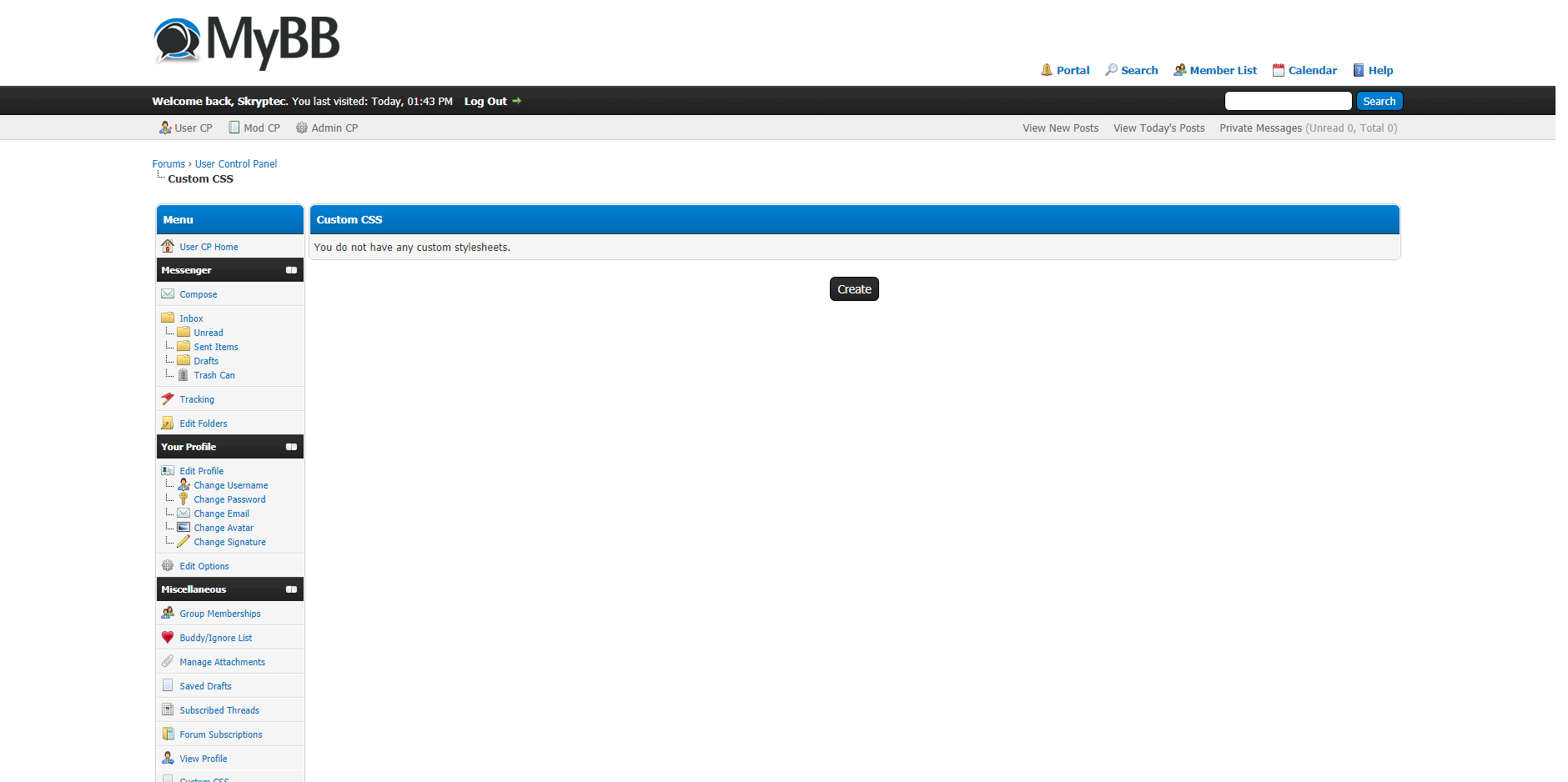Click the Log Out link

(485, 101)
